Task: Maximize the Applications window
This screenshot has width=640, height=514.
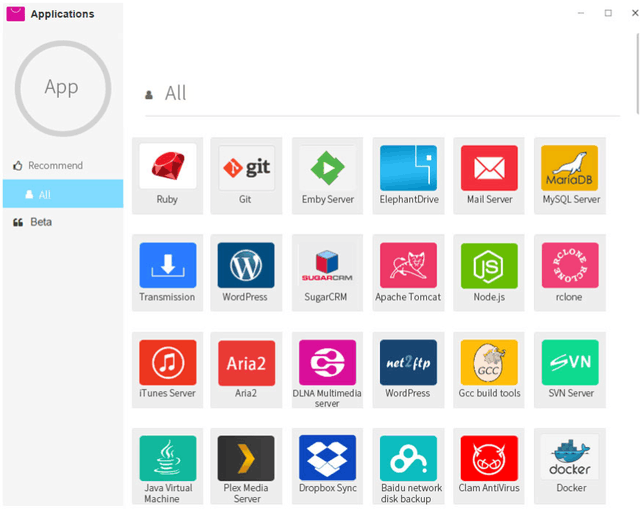Action: point(608,13)
